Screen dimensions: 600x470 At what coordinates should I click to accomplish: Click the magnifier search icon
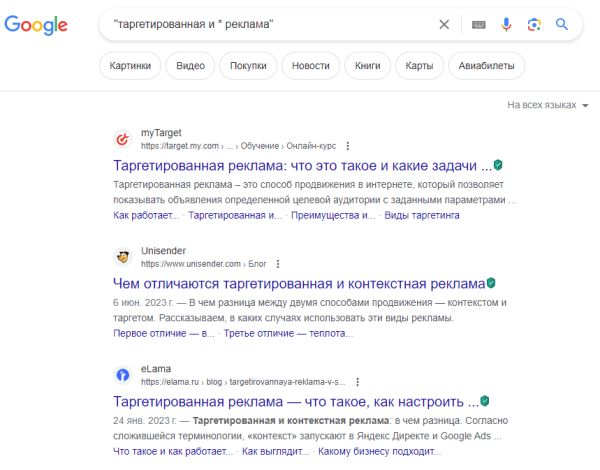(x=562, y=25)
